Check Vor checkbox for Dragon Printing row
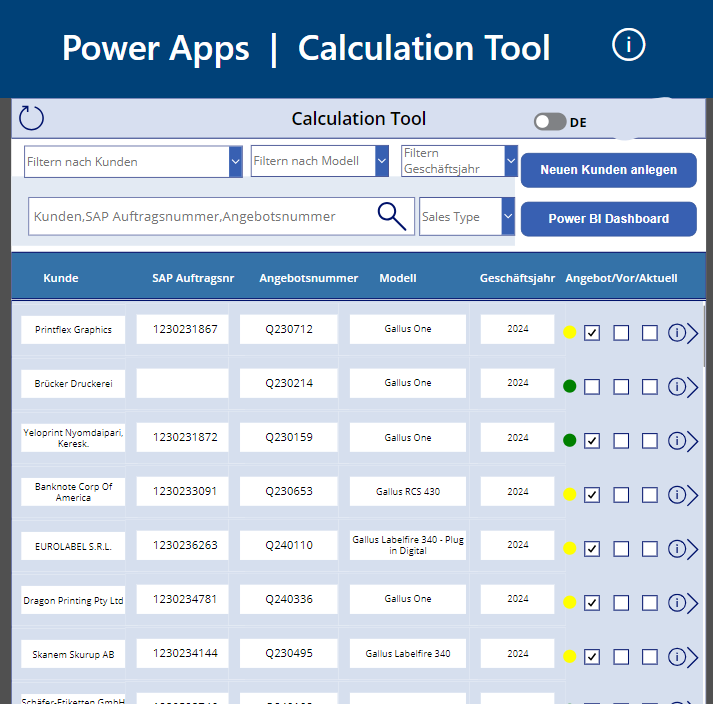 click(x=621, y=603)
